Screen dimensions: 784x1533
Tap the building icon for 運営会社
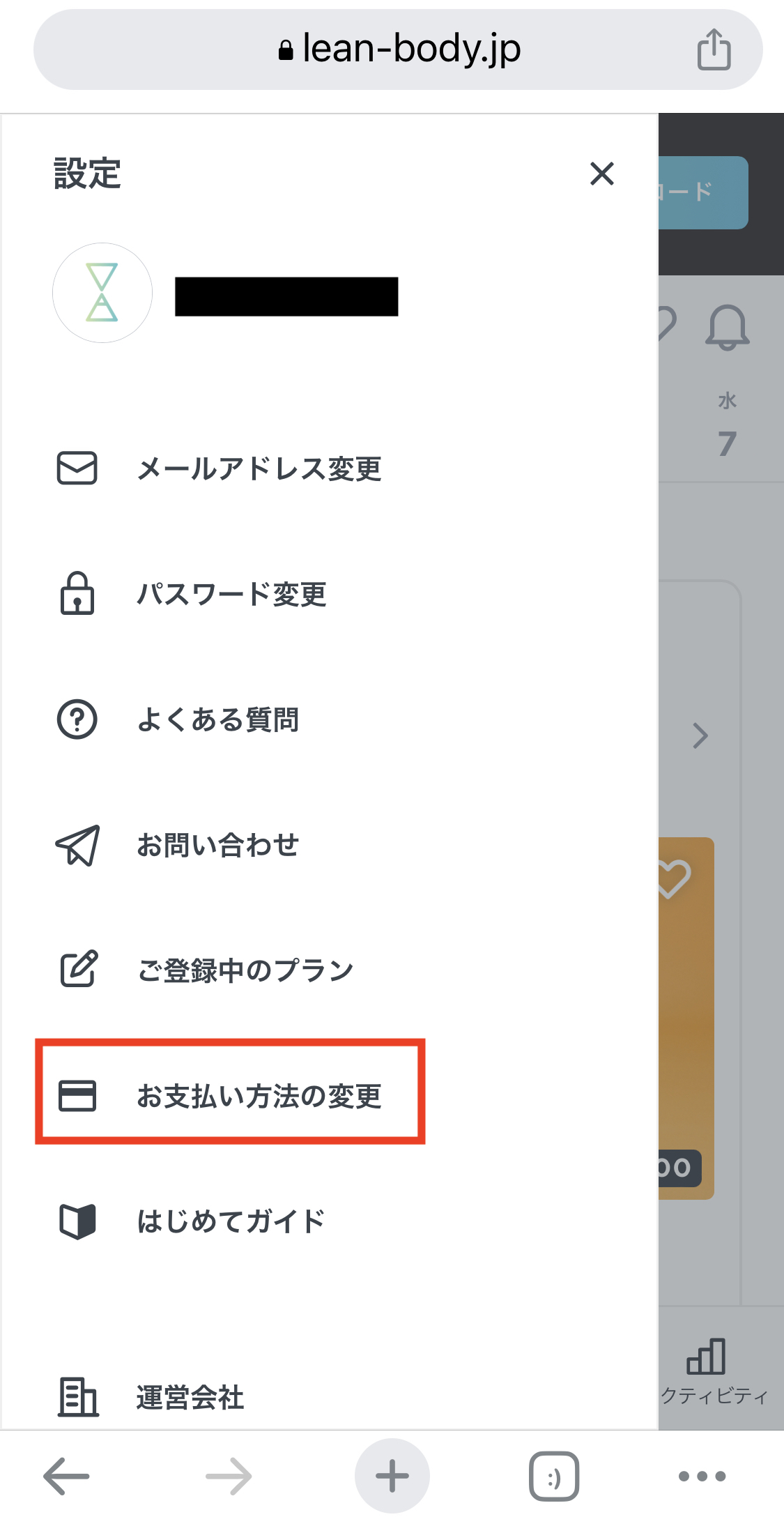click(77, 1397)
